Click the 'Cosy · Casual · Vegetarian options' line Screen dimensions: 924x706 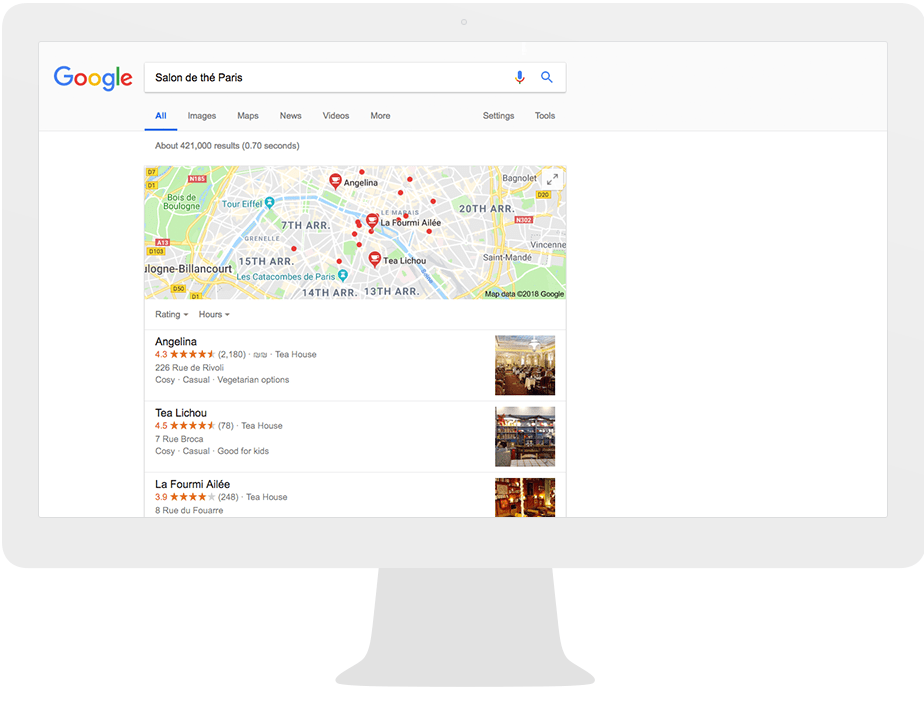[x=222, y=380]
